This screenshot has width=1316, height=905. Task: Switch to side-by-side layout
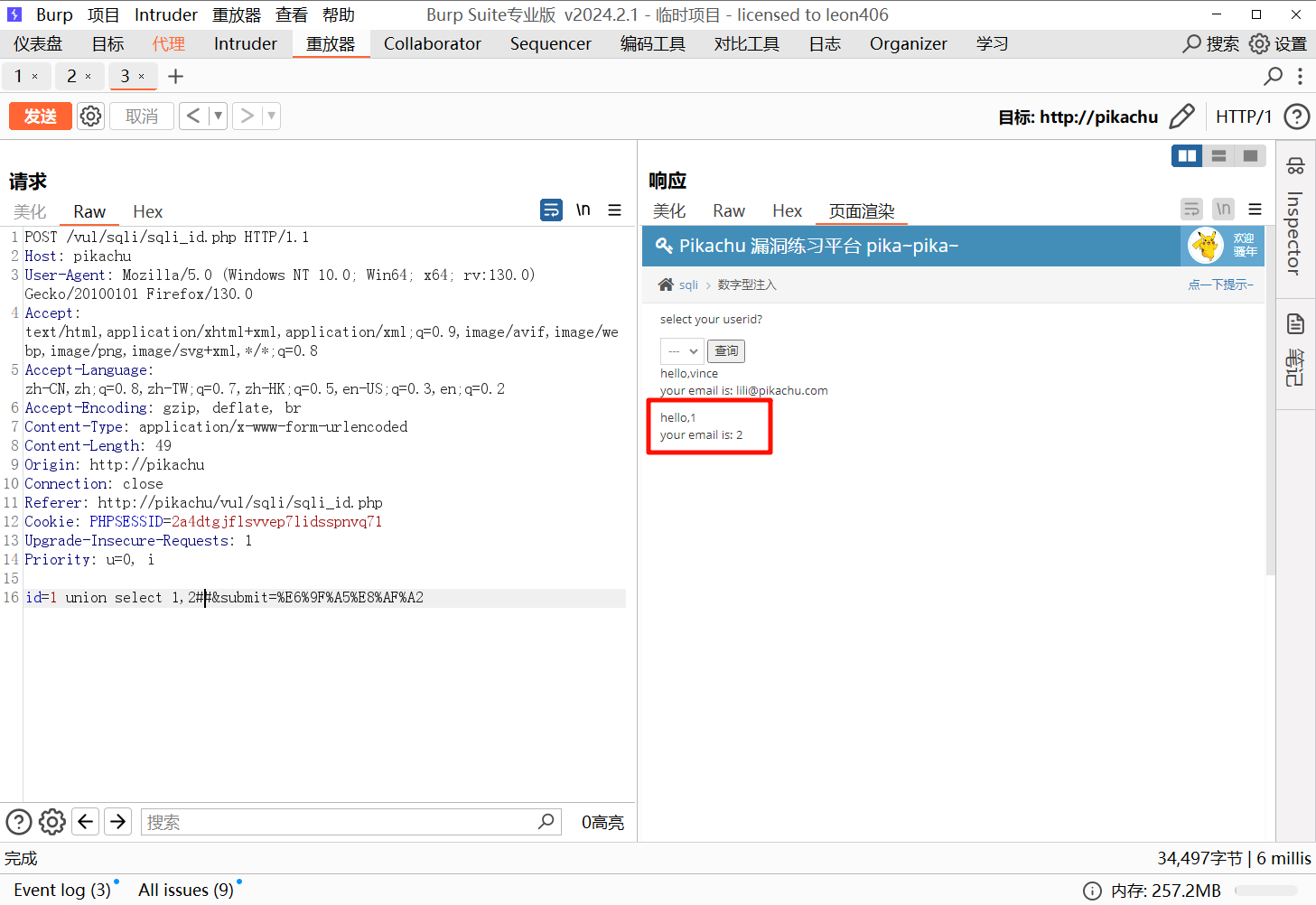point(1187,156)
